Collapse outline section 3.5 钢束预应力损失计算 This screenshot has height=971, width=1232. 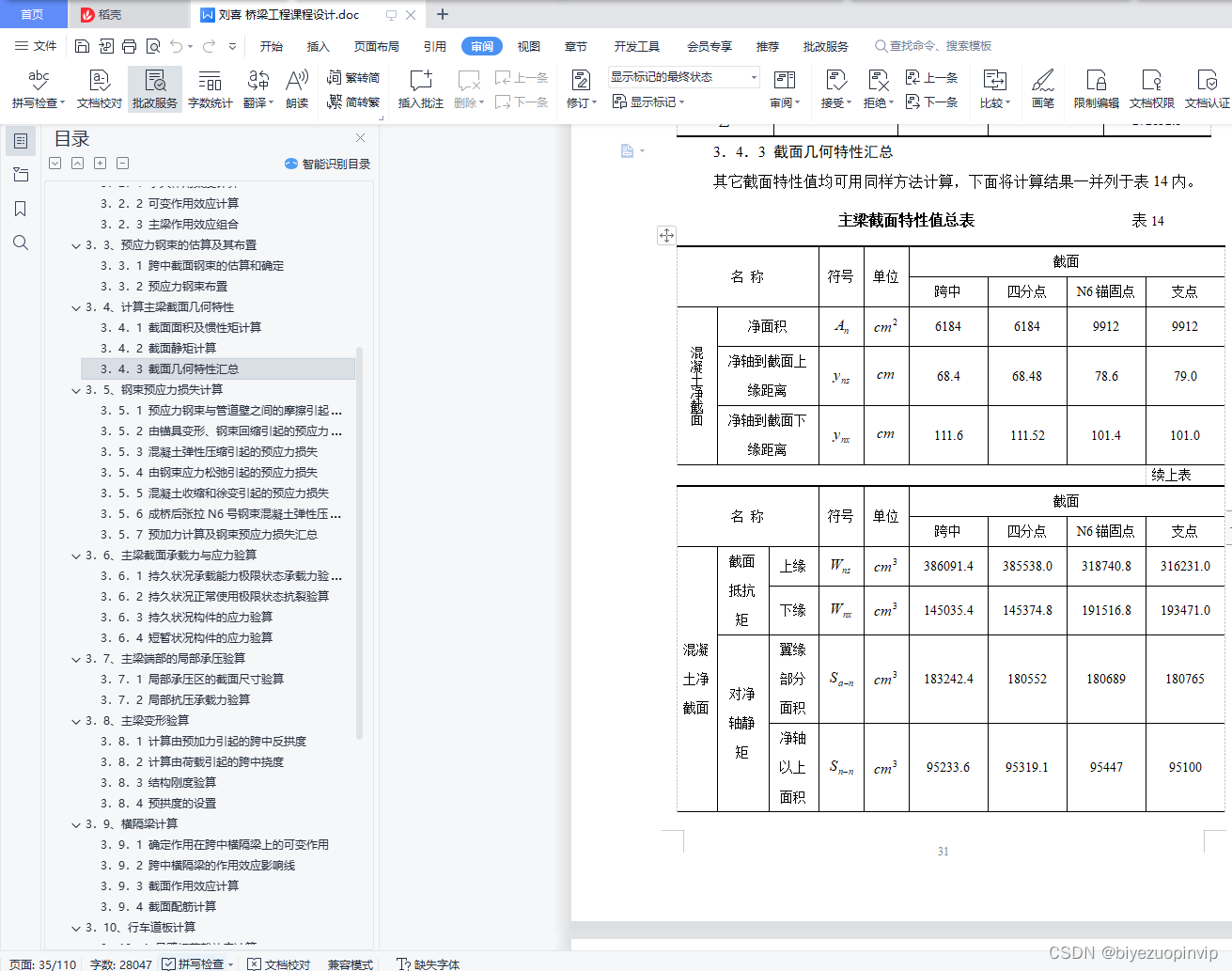click(x=76, y=390)
